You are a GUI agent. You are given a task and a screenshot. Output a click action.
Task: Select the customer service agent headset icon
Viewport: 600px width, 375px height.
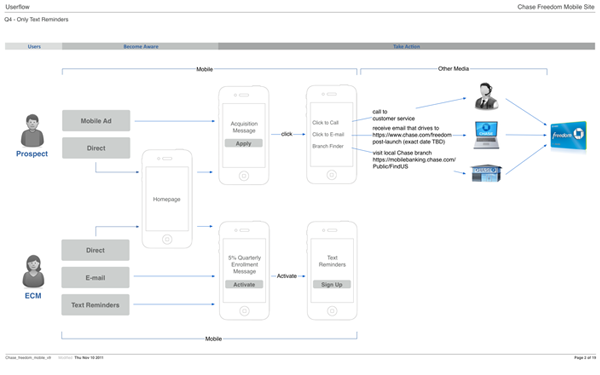(x=486, y=96)
